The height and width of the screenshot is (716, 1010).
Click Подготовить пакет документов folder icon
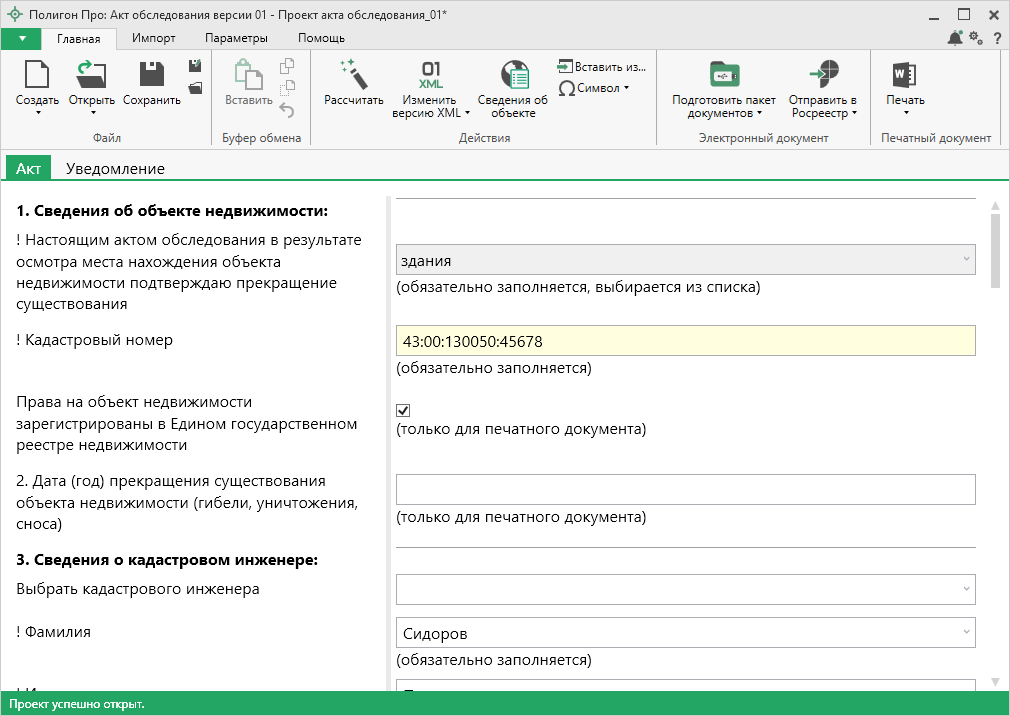(723, 76)
